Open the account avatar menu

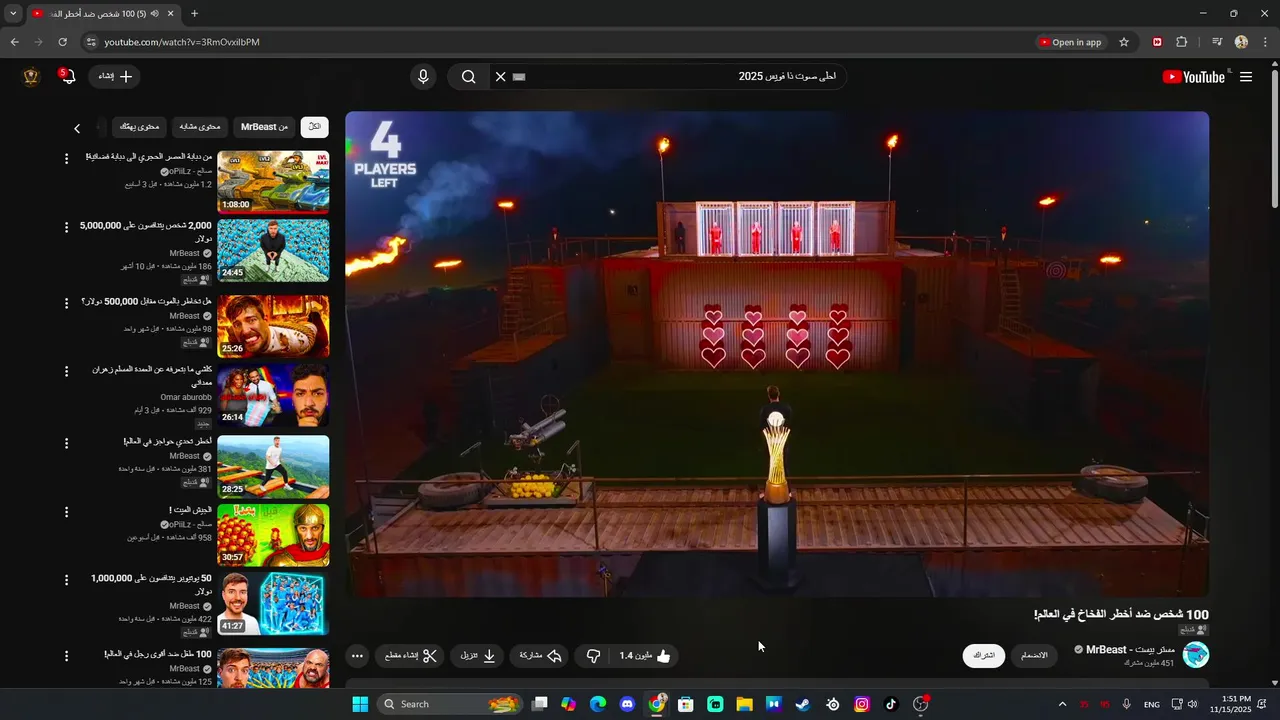31,77
